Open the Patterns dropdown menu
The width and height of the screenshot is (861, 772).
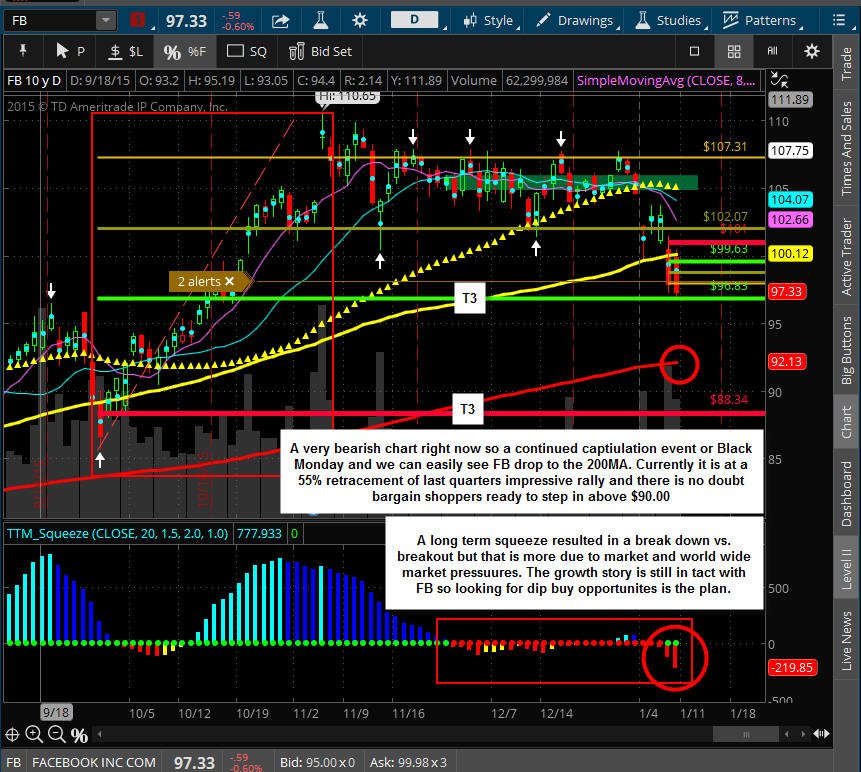(x=761, y=21)
